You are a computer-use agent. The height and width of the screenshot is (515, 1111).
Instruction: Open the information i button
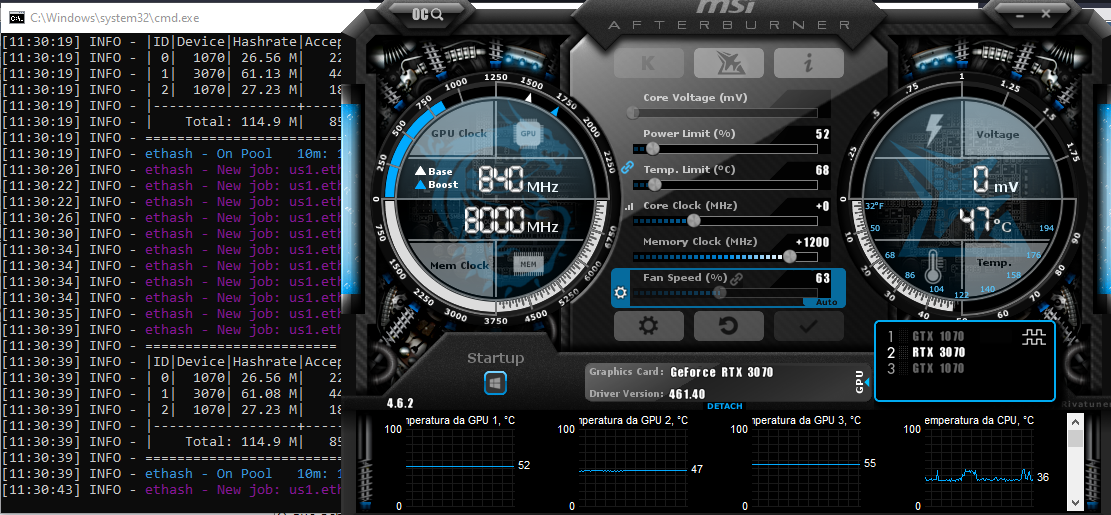[808, 63]
